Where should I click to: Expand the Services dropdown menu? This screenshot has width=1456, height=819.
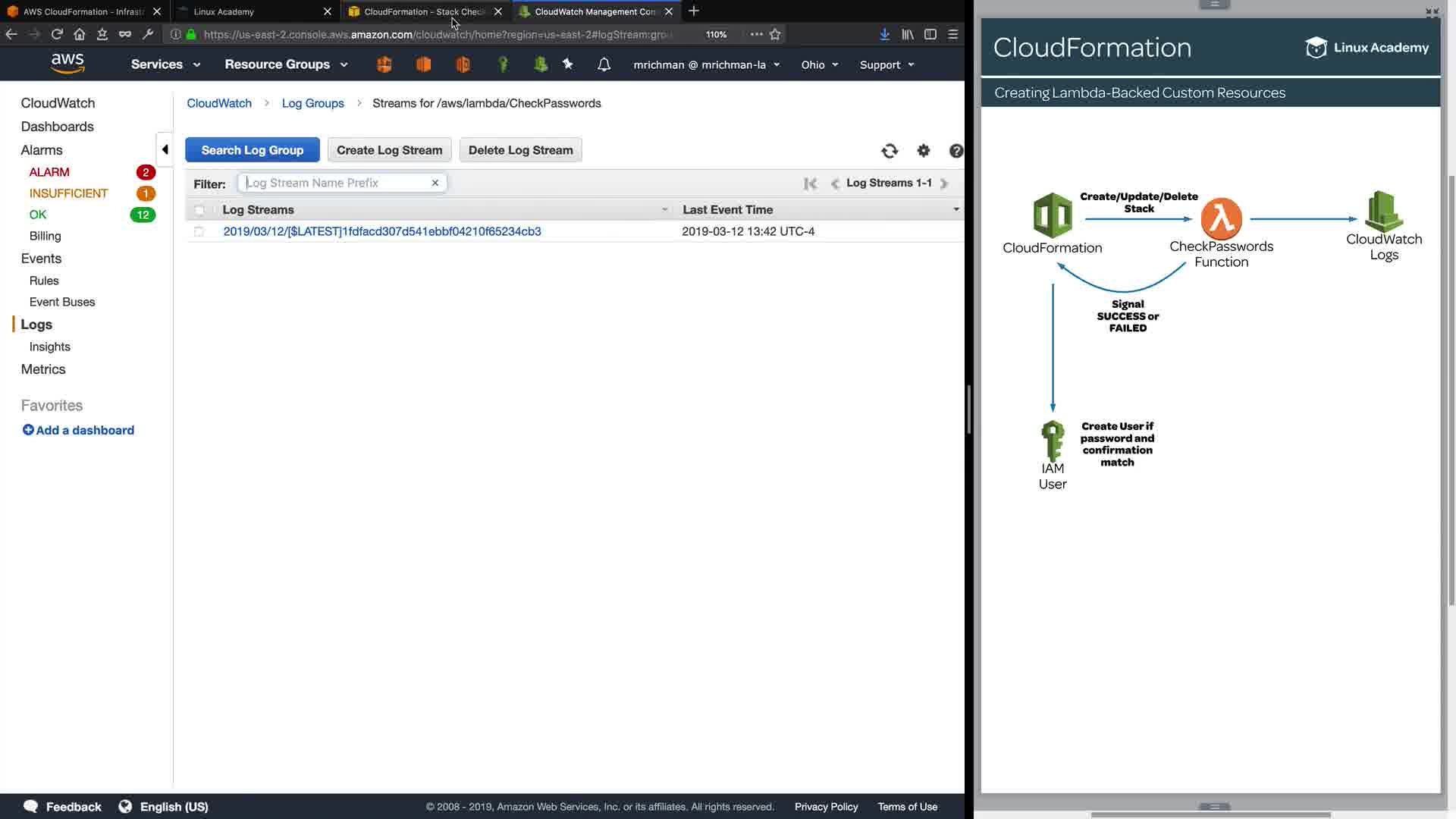(165, 64)
